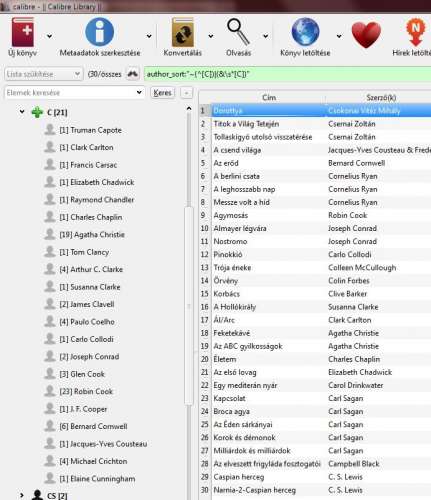This screenshot has width=431, height=500.
Task: Click the person icon beside Paulo Coelho
Action: [x=50, y=321]
